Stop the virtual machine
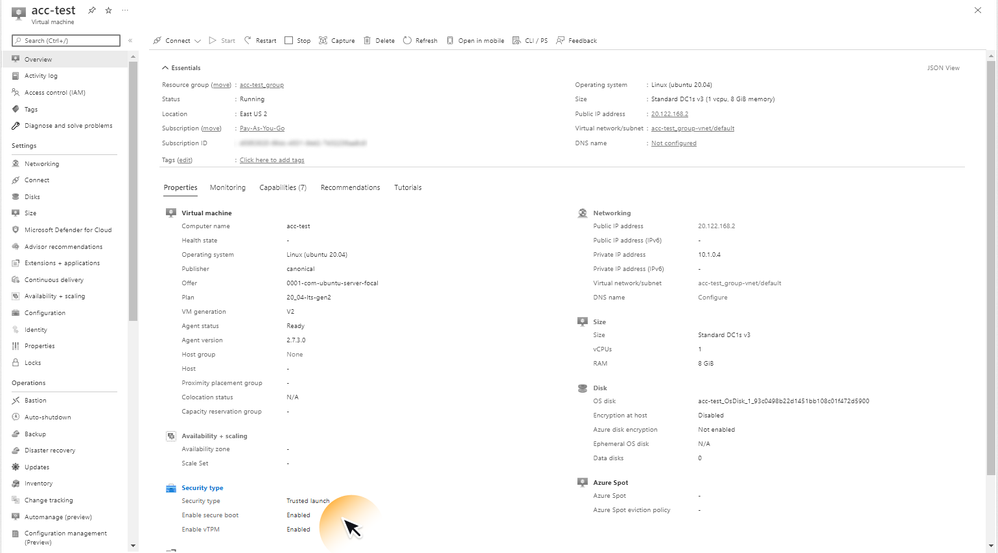 [297, 40]
